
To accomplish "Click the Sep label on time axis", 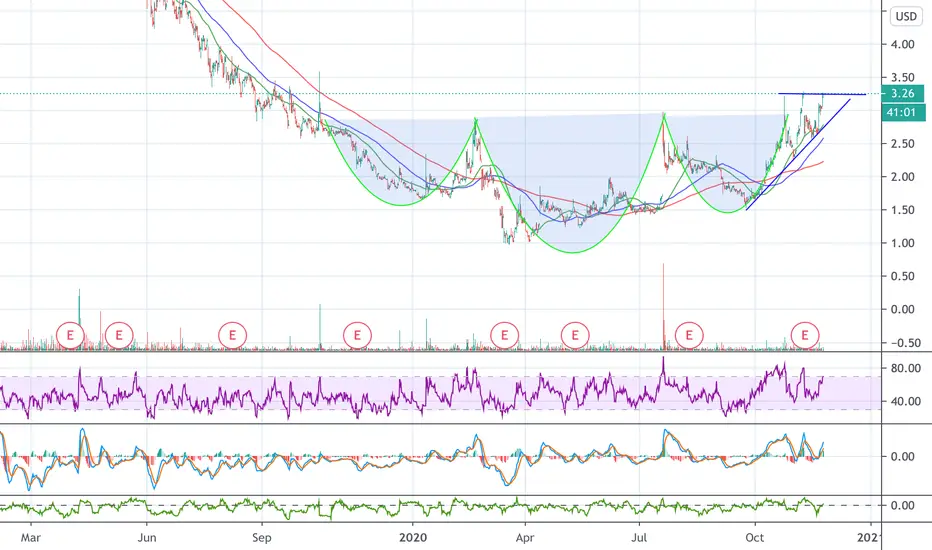I will point(262,538).
